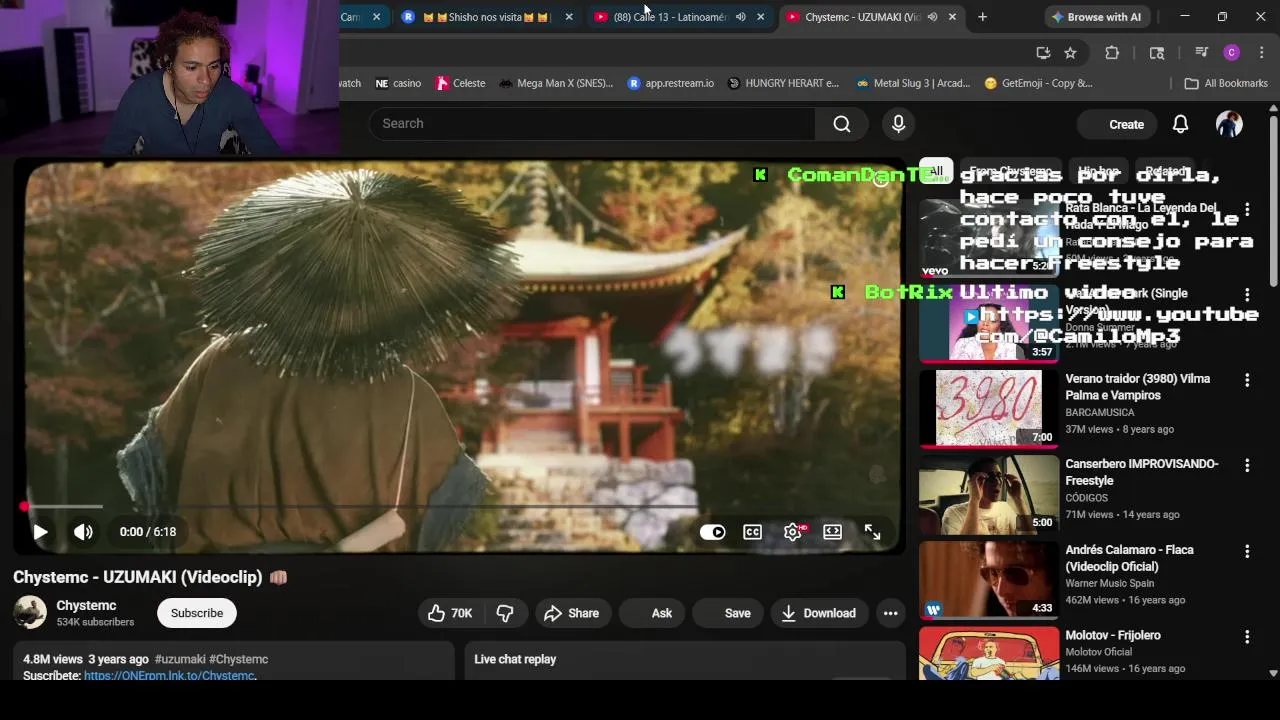The height and width of the screenshot is (720, 1280).
Task: Focus the YouTube search field
Action: coord(592,123)
